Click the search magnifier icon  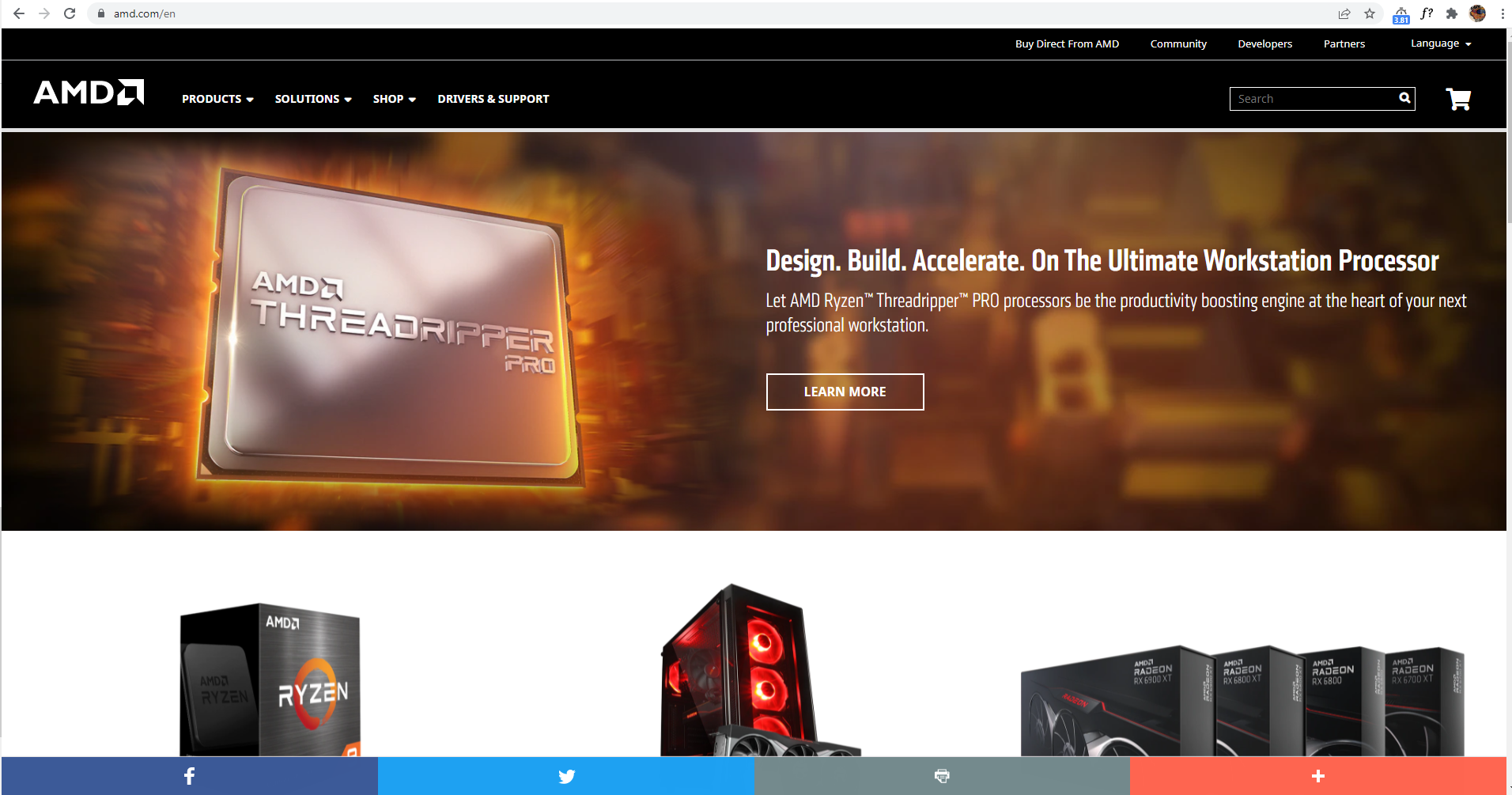point(1404,98)
